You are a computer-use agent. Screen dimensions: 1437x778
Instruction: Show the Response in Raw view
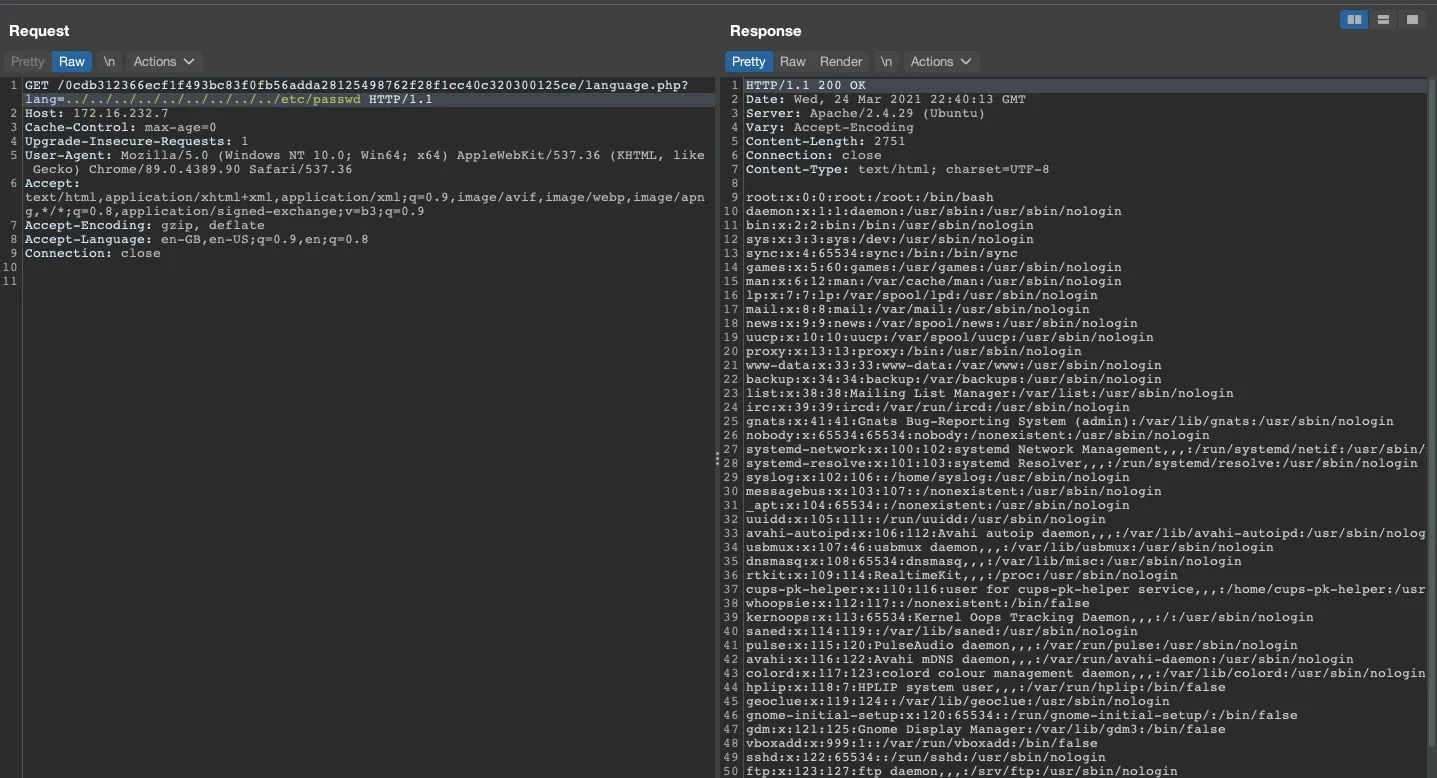click(x=793, y=62)
